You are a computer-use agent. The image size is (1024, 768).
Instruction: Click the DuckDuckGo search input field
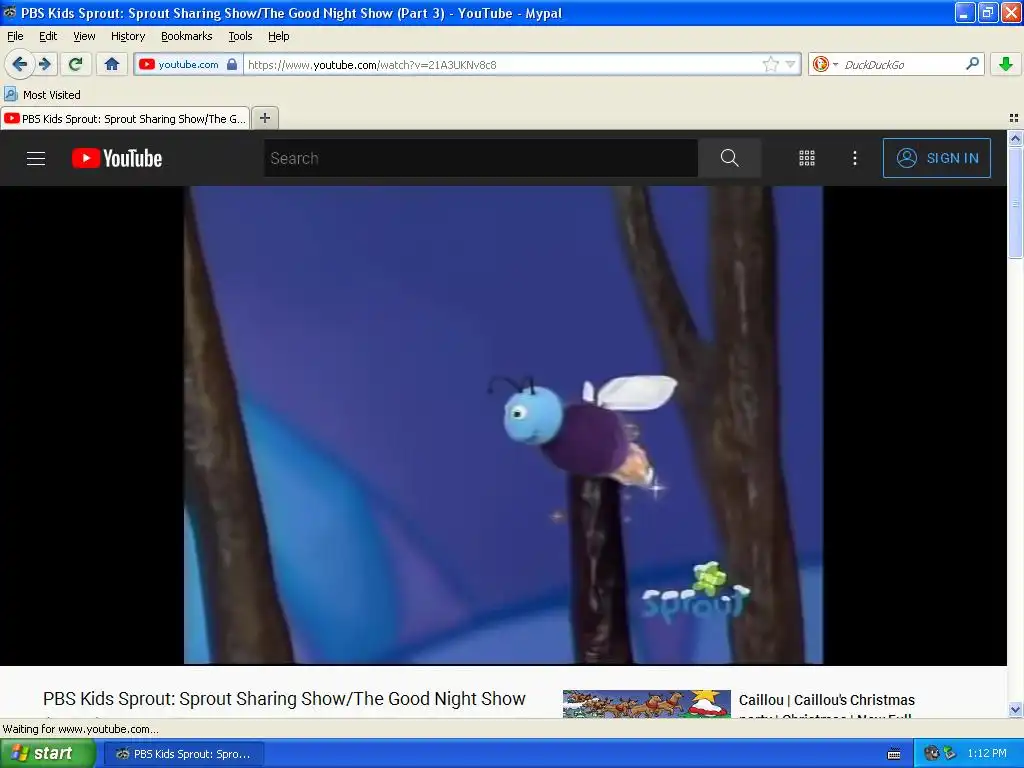click(901, 64)
